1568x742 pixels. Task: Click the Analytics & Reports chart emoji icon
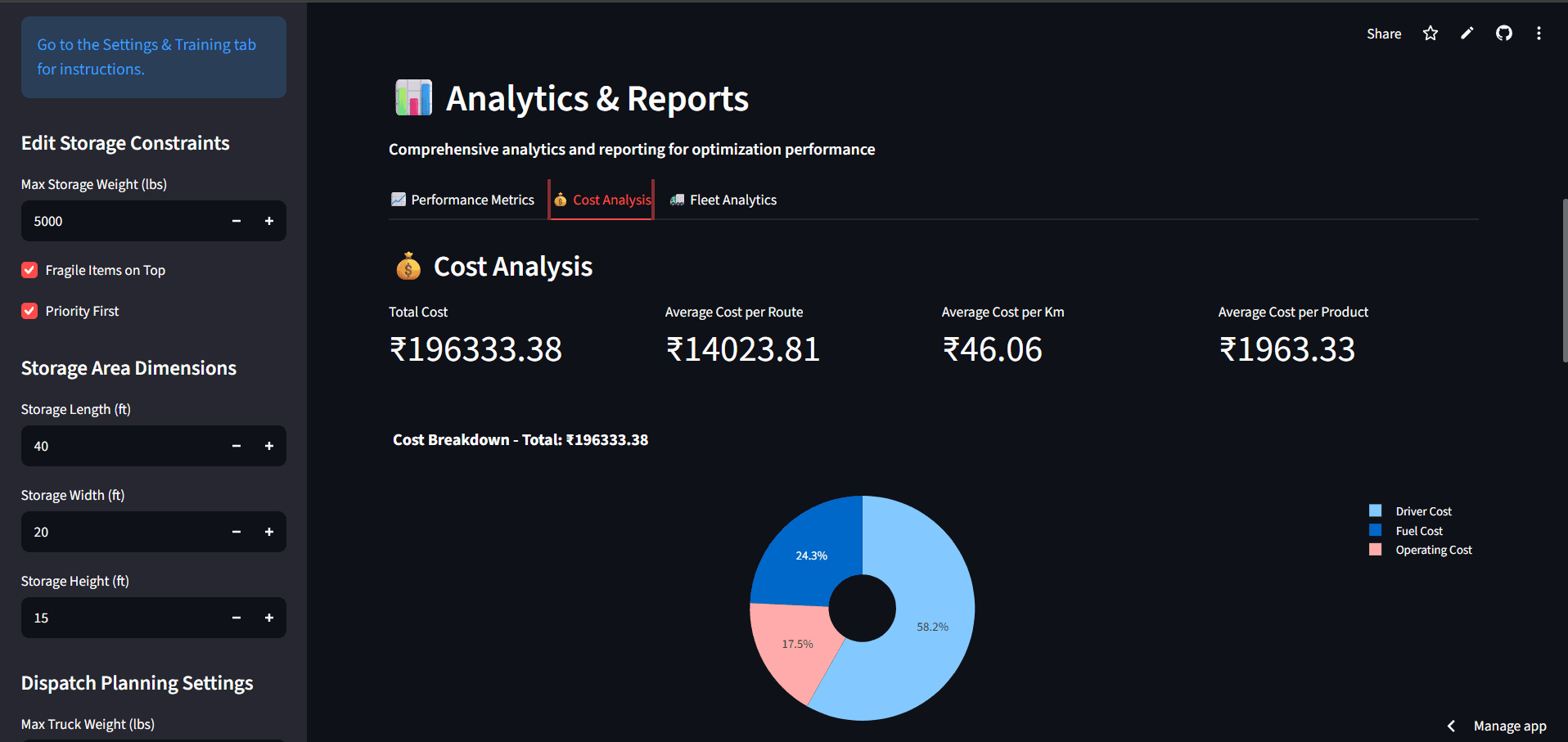(413, 98)
